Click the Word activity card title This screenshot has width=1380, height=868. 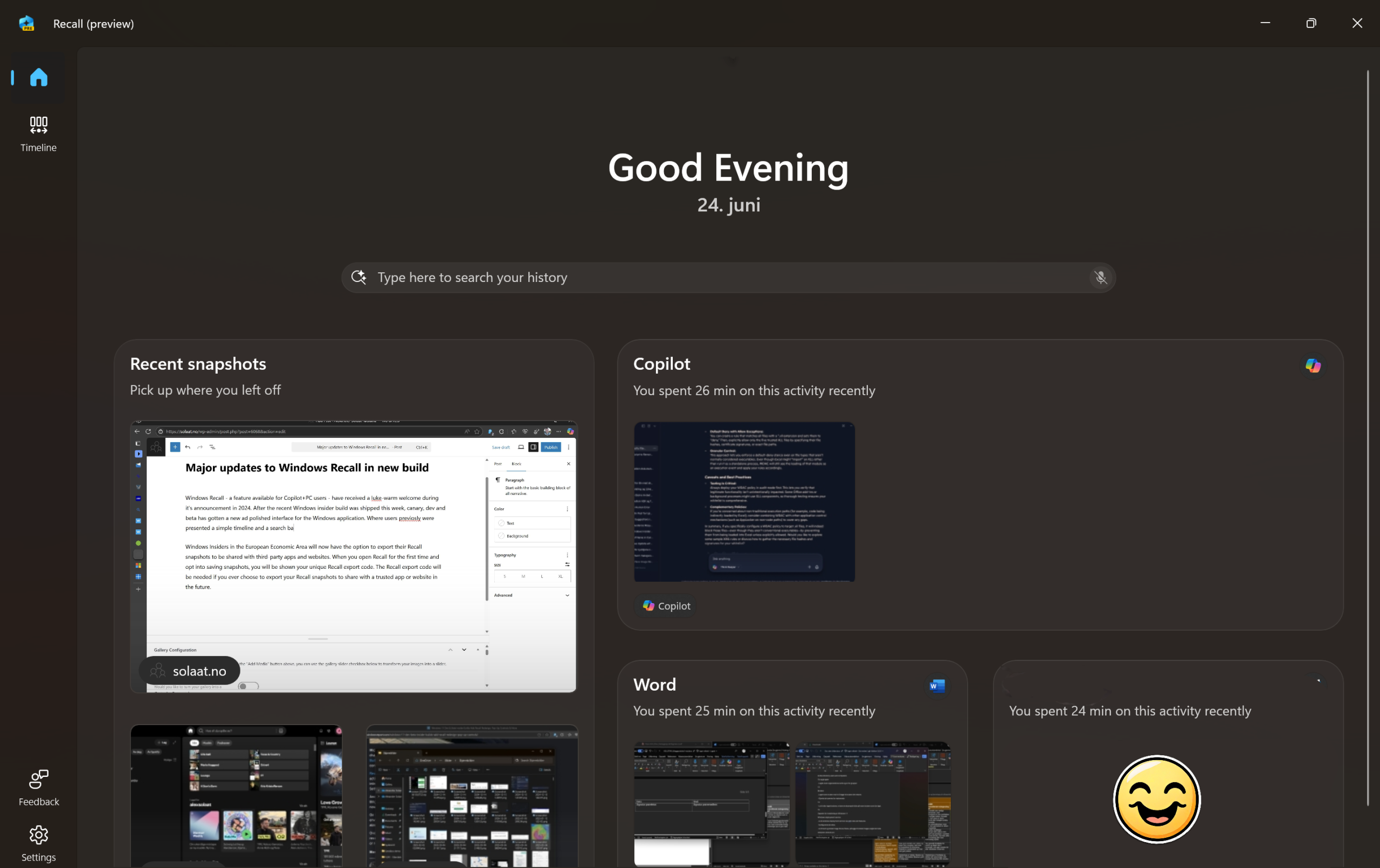[654, 685]
